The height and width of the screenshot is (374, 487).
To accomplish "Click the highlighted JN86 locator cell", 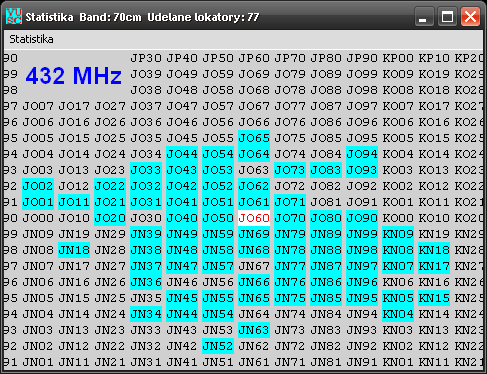I will point(326,282).
